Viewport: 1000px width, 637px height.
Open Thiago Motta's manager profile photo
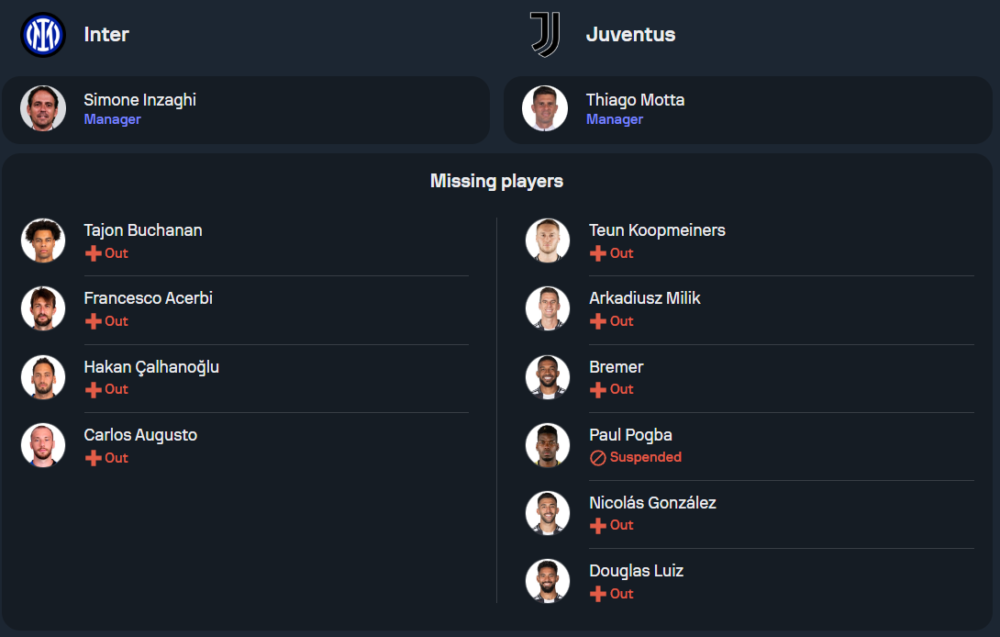click(x=545, y=108)
